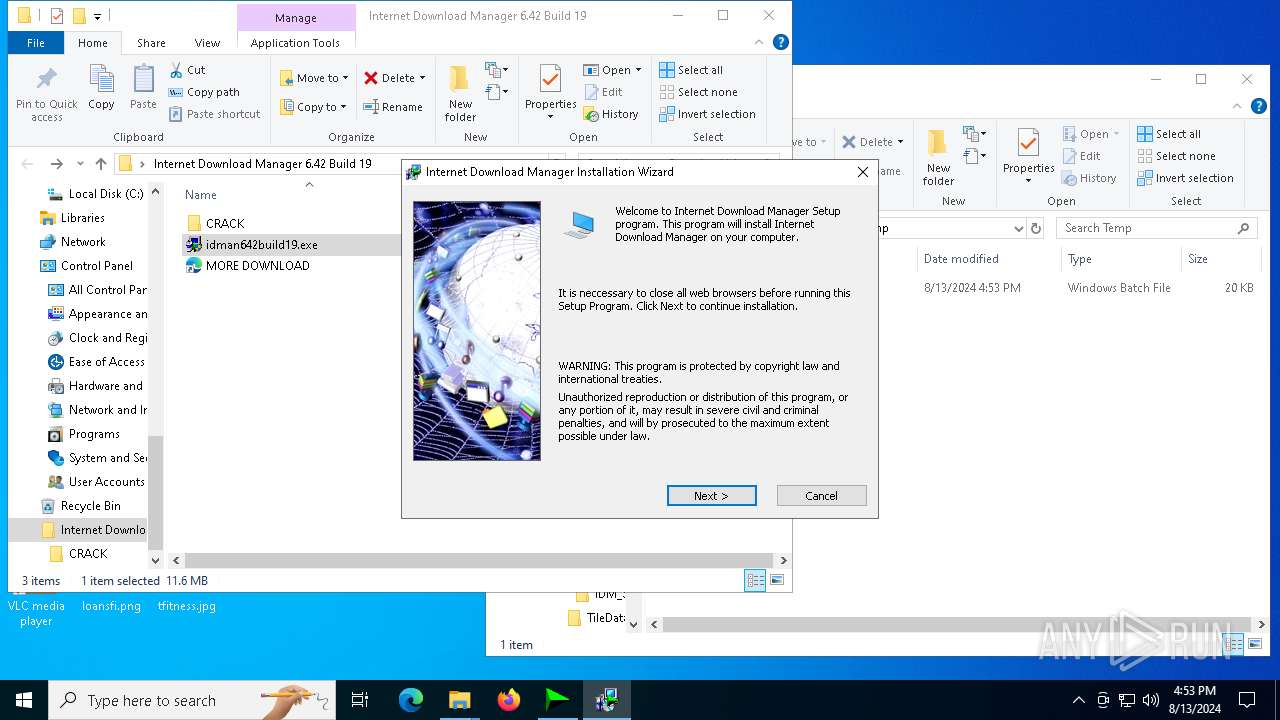Launch Firefox from the taskbar
This screenshot has width=1280, height=720.
coord(509,700)
